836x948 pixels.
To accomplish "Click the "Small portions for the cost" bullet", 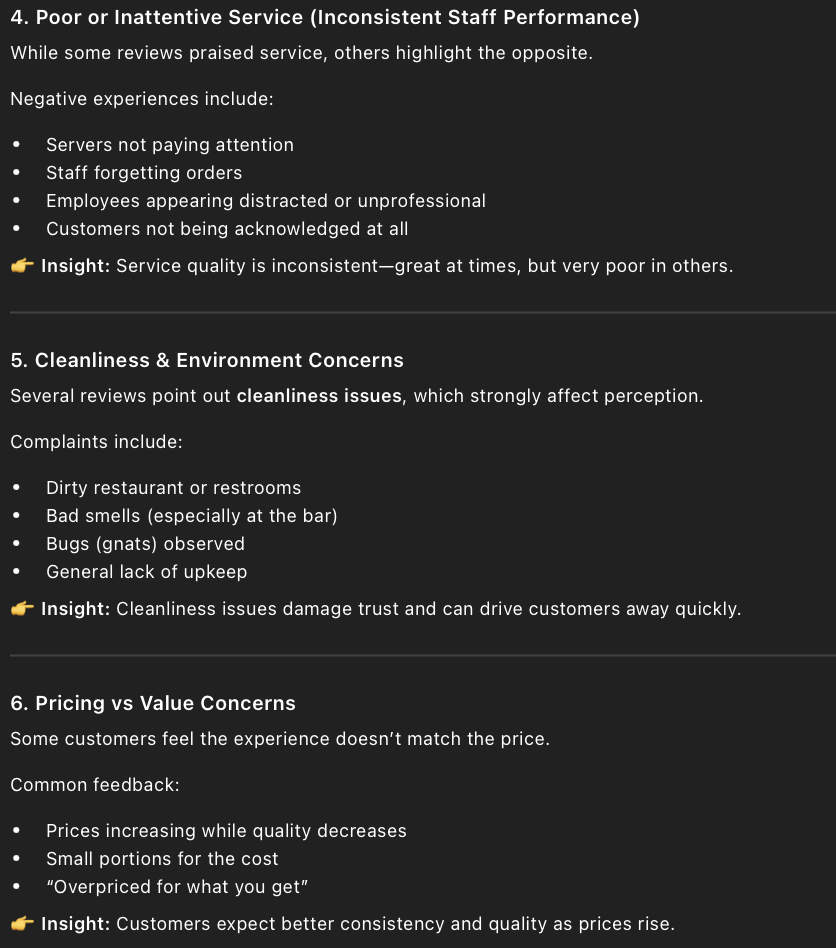I will 162,859.
